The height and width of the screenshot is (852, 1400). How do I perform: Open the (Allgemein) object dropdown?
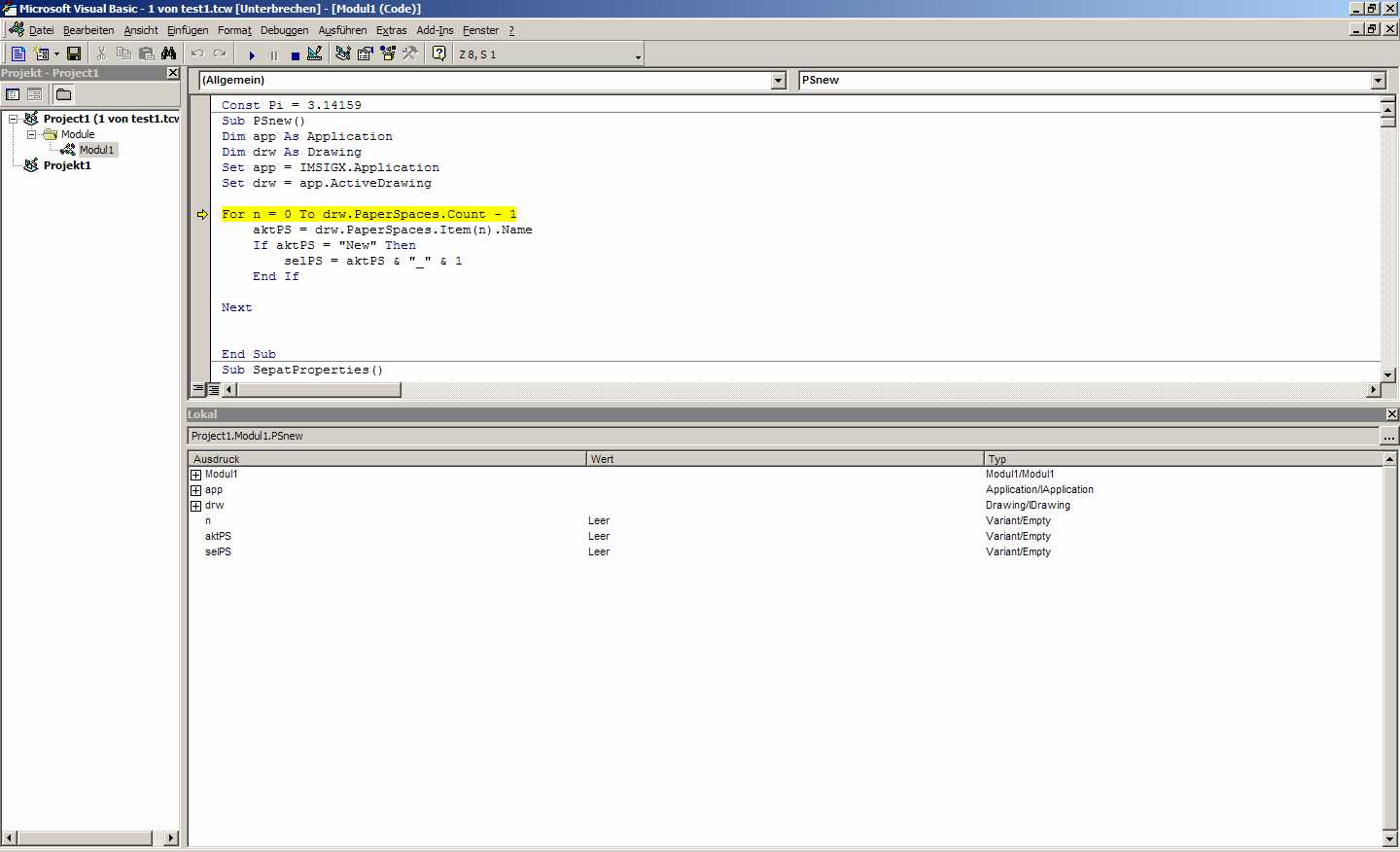pos(778,81)
